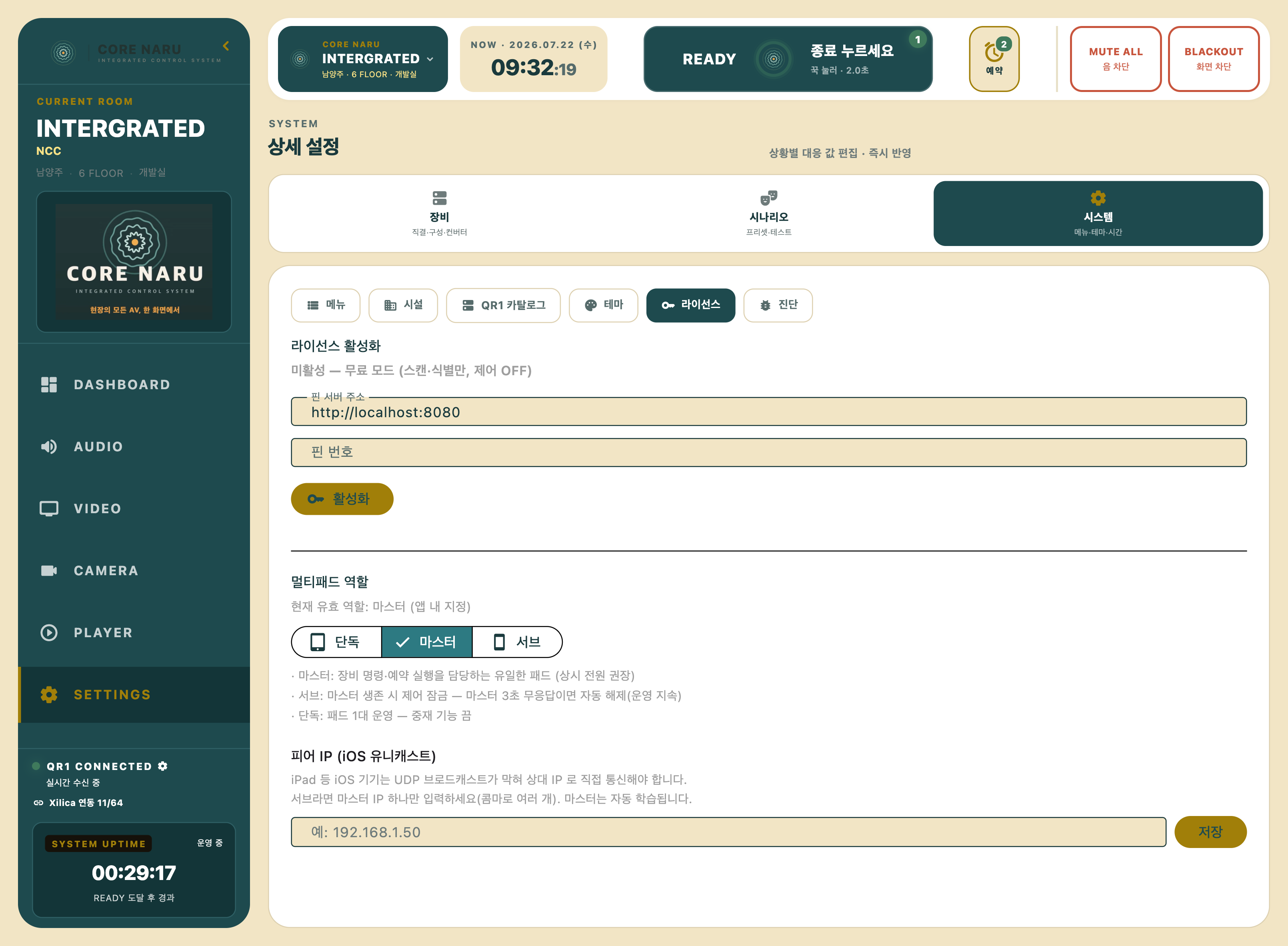Open the QR1 카탈로그 sub-tab
This screenshot has height=946, width=1288.
[x=504, y=305]
